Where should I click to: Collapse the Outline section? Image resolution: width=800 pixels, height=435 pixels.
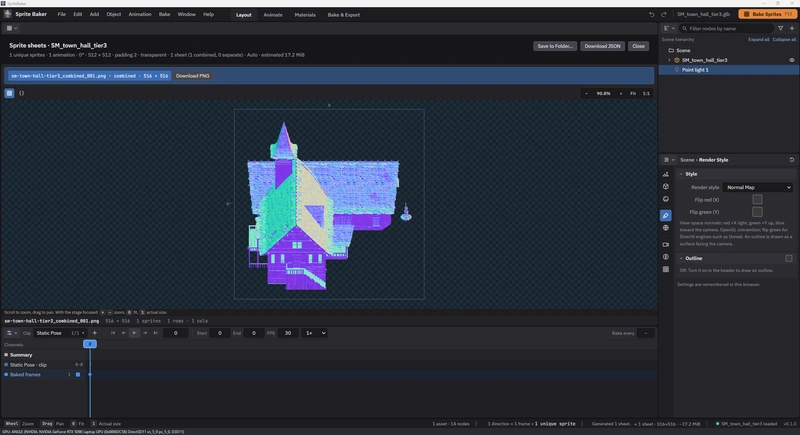coord(681,259)
